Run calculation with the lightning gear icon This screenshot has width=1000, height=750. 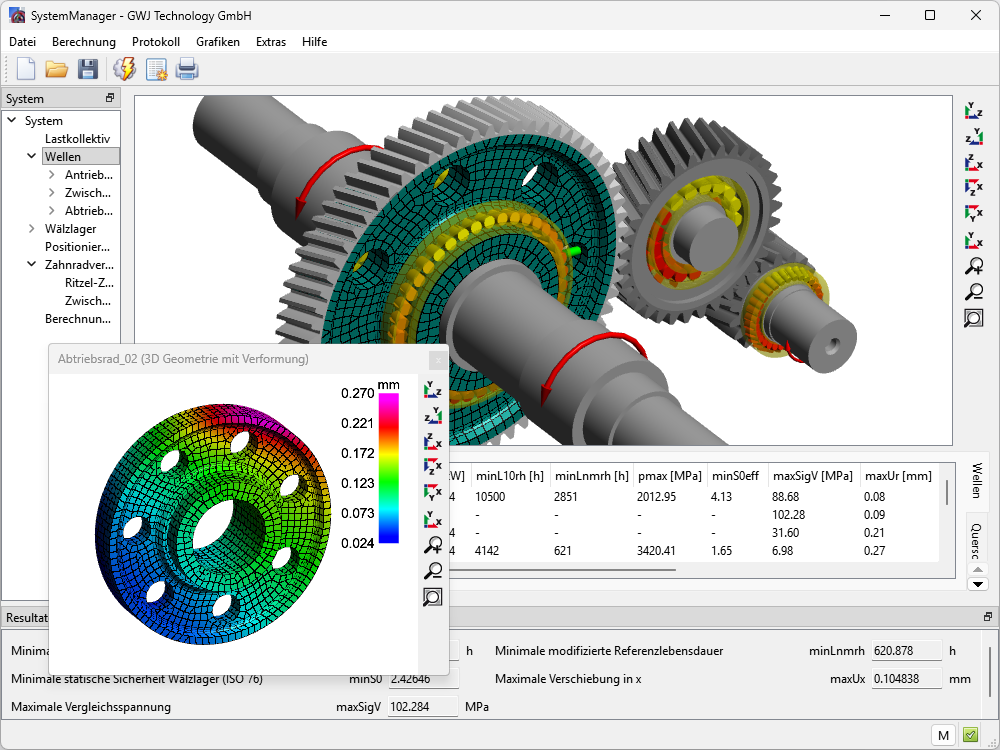coord(125,69)
